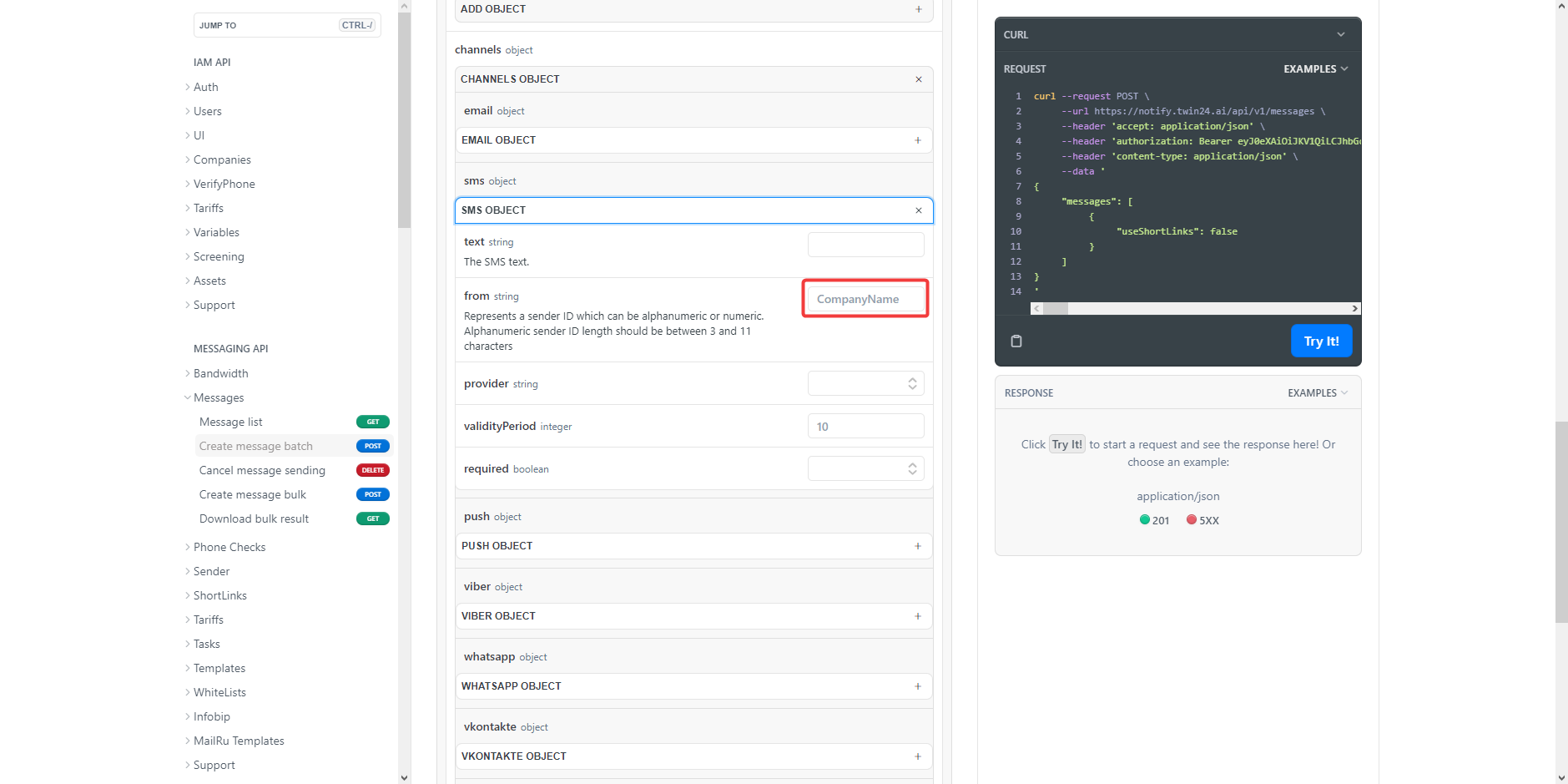Expand PUSH OBJECT with the plus icon
The height and width of the screenshot is (784, 1568).
point(917,546)
